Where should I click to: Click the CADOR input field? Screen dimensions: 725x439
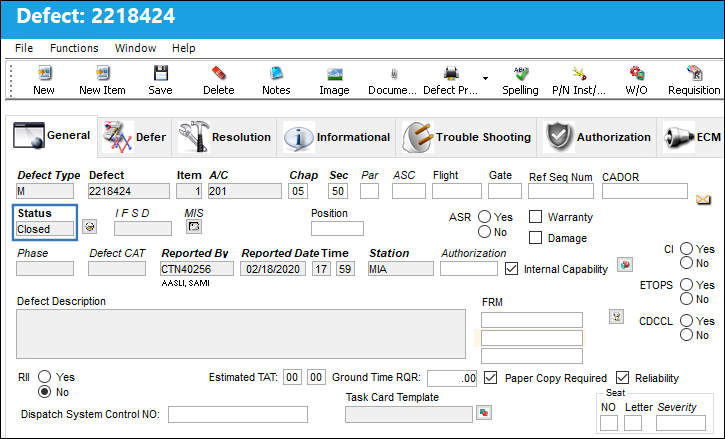click(645, 191)
